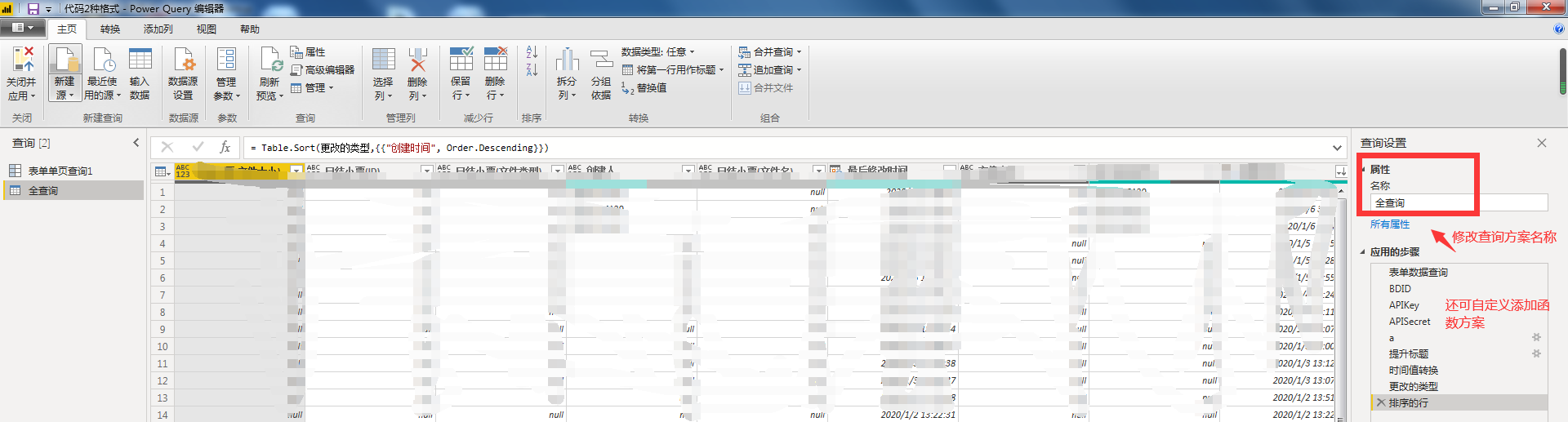The height and width of the screenshot is (422, 1568).
Task: Open the 转换 ribbon tab
Action: (x=110, y=29)
